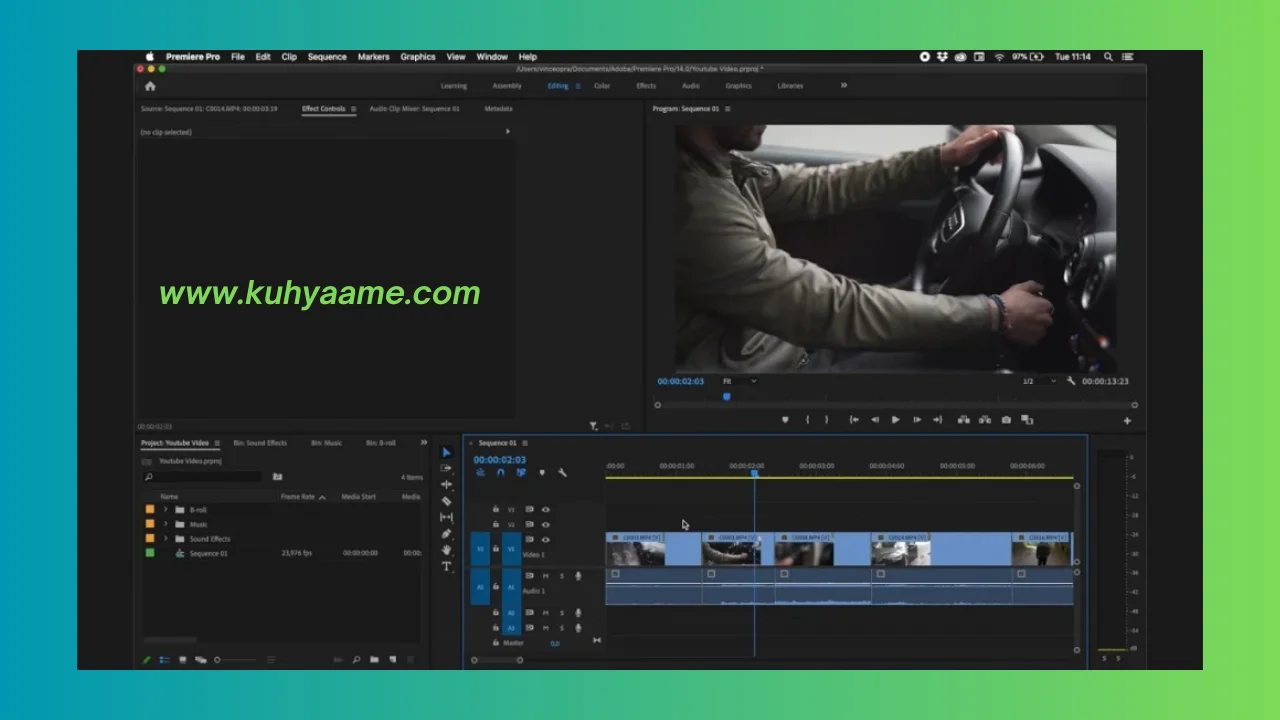Sort by the Frame Rate column

click(x=298, y=497)
